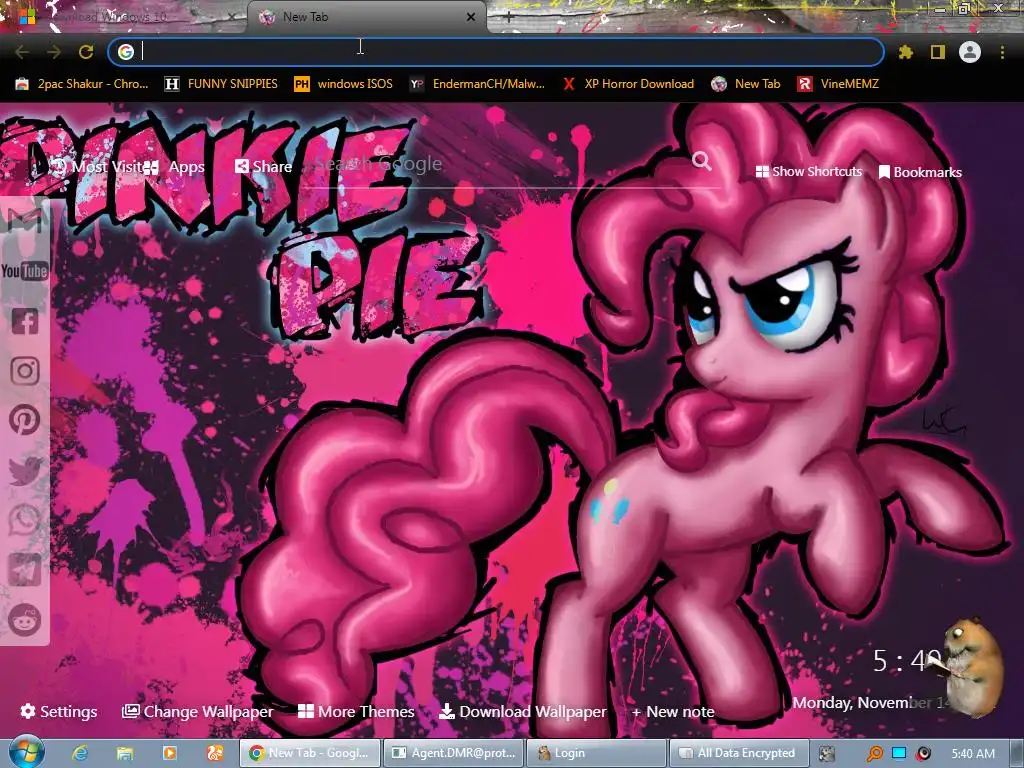The width and height of the screenshot is (1024, 768).
Task: Switch to the New Tab browser tab
Action: tap(366, 17)
